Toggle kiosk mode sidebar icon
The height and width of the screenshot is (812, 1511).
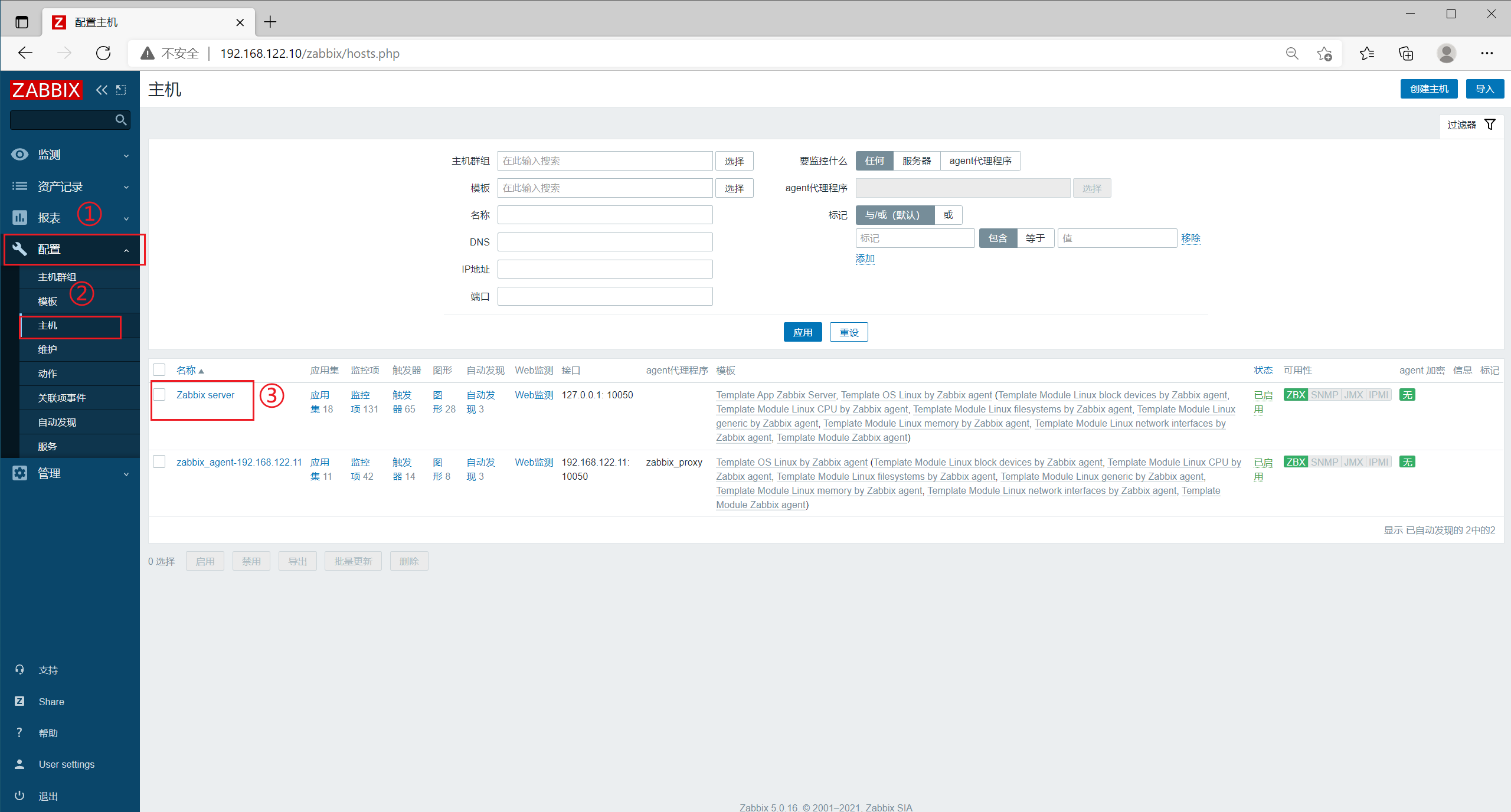[121, 90]
